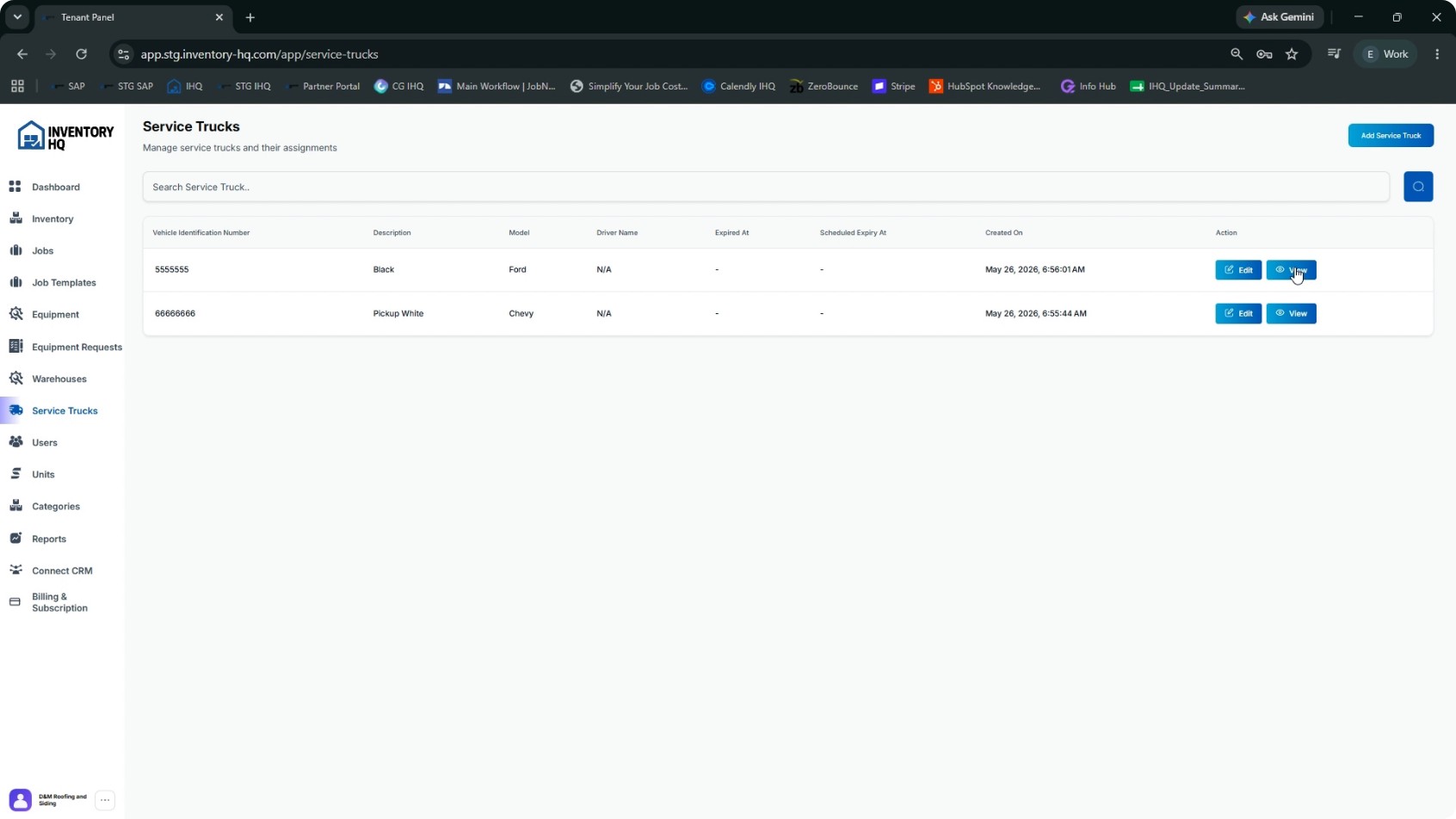Edit the Chevy truck 66666666
The width and height of the screenshot is (1456, 819).
click(x=1238, y=313)
